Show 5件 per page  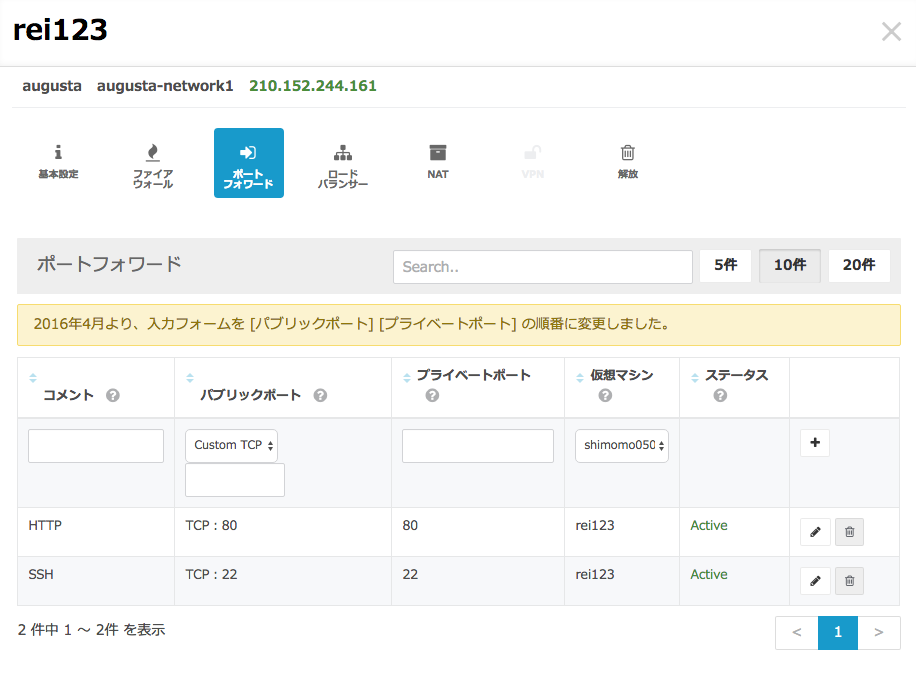pos(726,265)
